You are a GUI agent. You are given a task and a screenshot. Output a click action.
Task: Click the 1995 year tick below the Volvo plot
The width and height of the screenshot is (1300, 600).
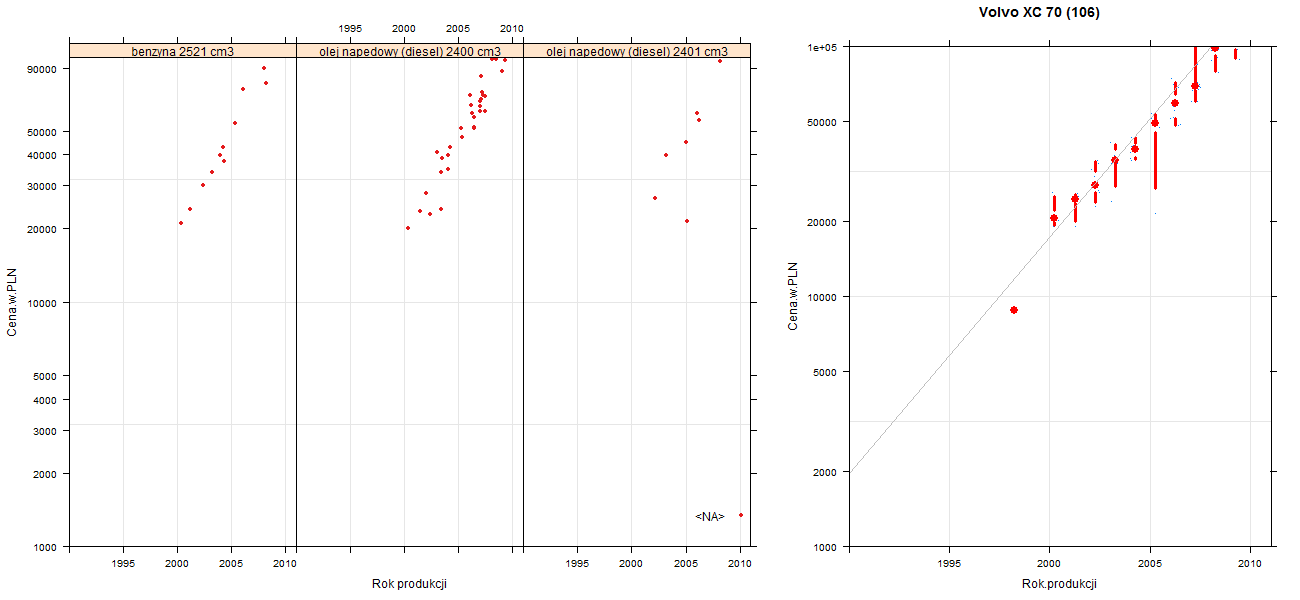(x=949, y=565)
